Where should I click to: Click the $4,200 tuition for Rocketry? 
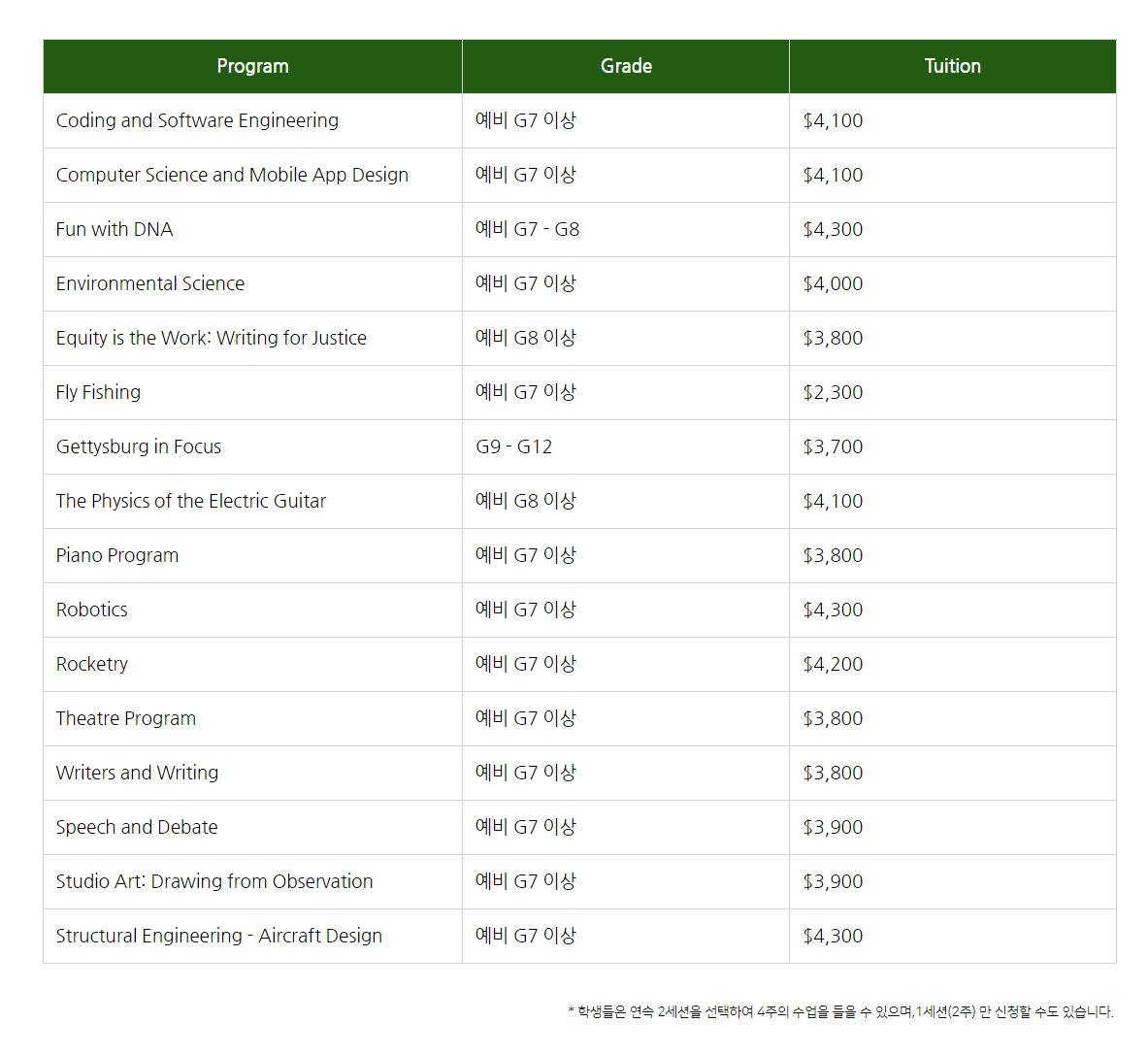833,664
